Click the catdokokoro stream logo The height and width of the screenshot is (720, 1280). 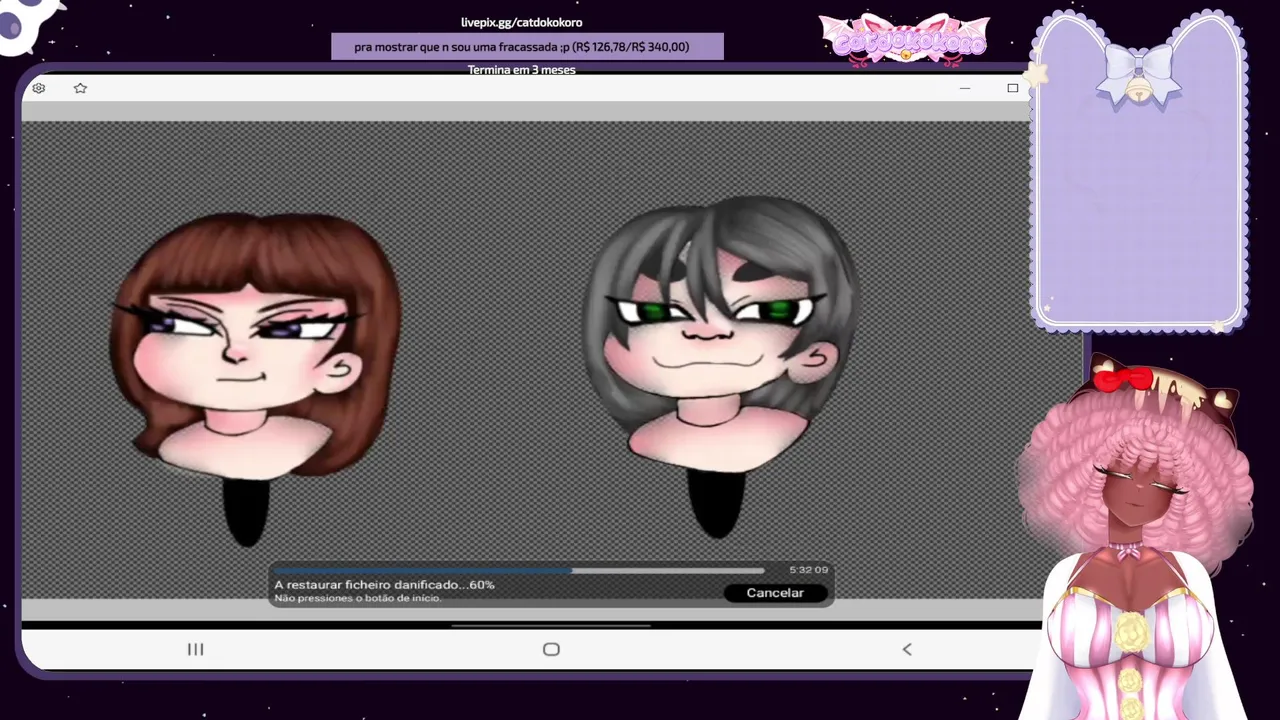click(904, 39)
